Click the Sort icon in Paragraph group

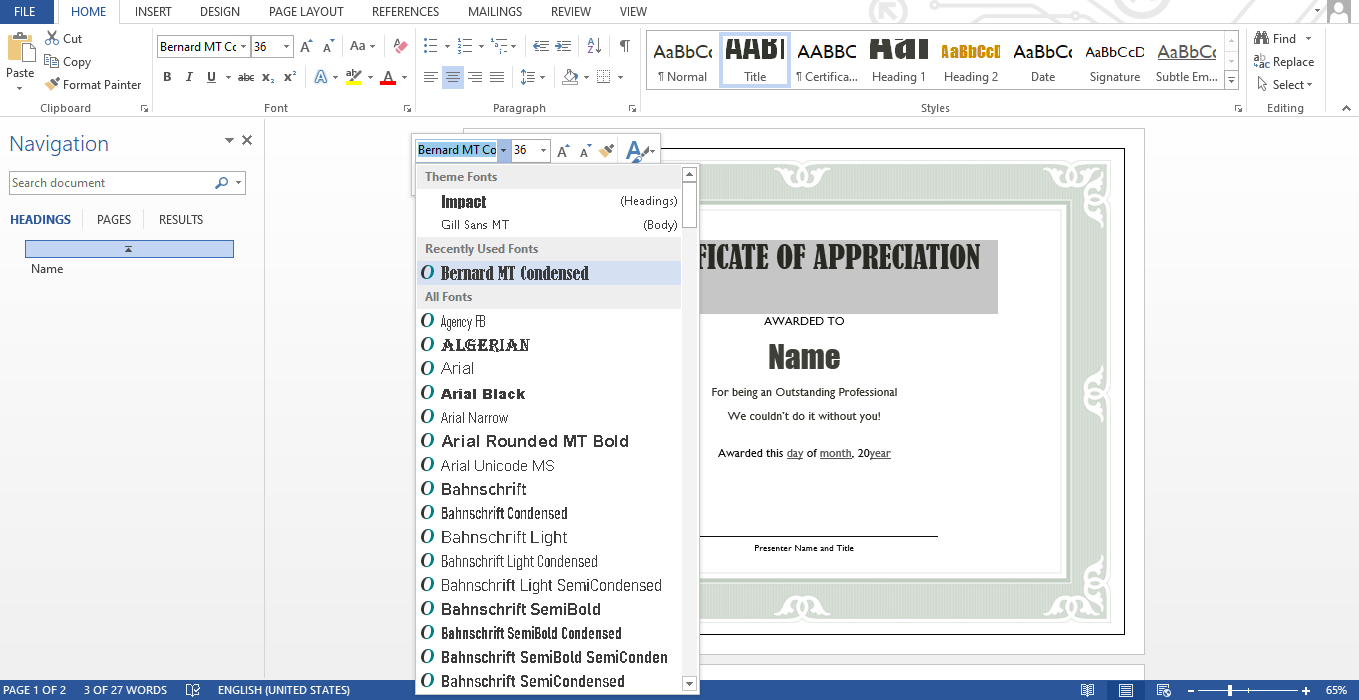(592, 46)
